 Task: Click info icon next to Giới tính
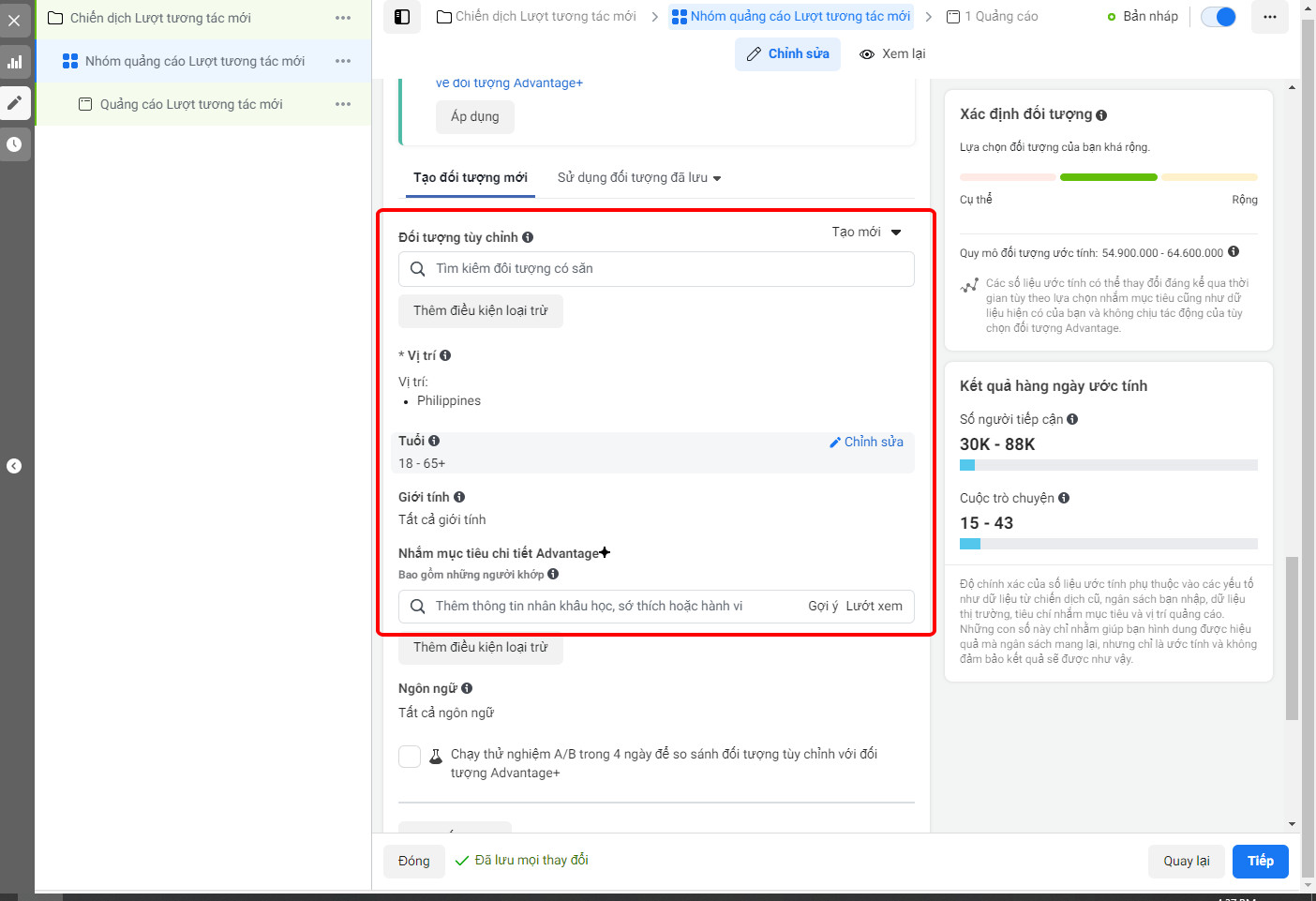pyautogui.click(x=459, y=497)
